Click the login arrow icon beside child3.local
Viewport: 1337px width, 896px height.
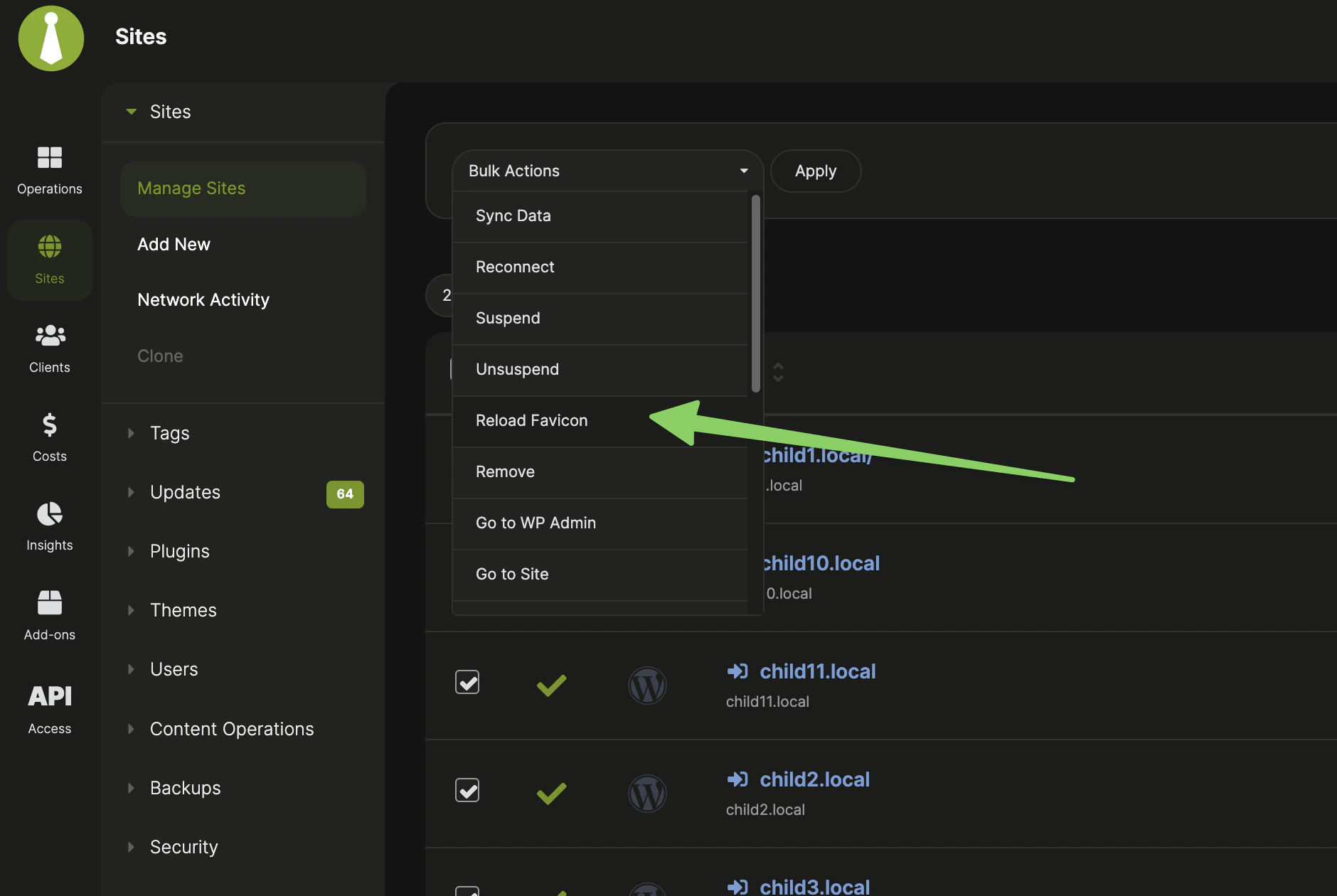click(x=737, y=887)
